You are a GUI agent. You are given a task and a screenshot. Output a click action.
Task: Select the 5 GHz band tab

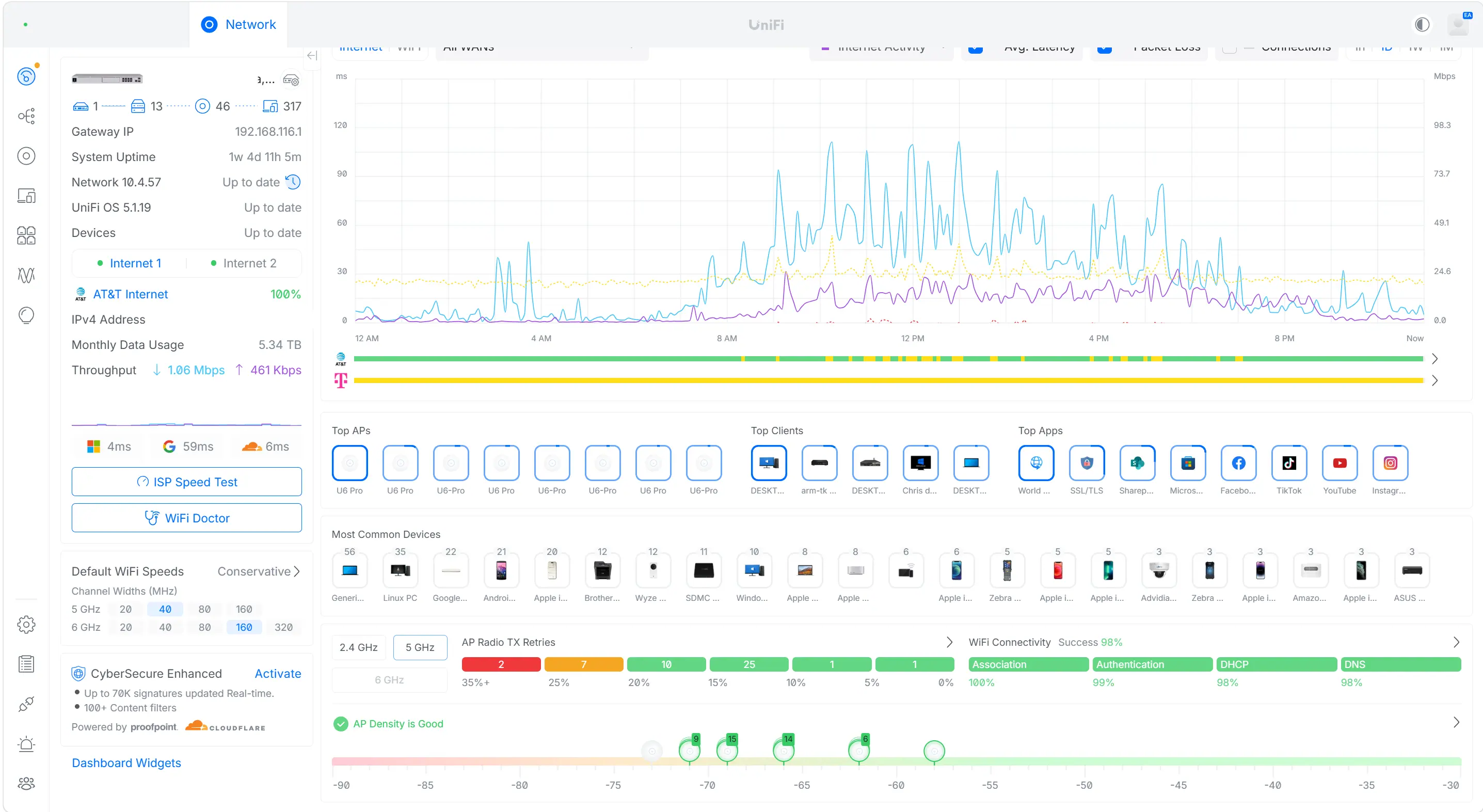[x=420, y=647]
